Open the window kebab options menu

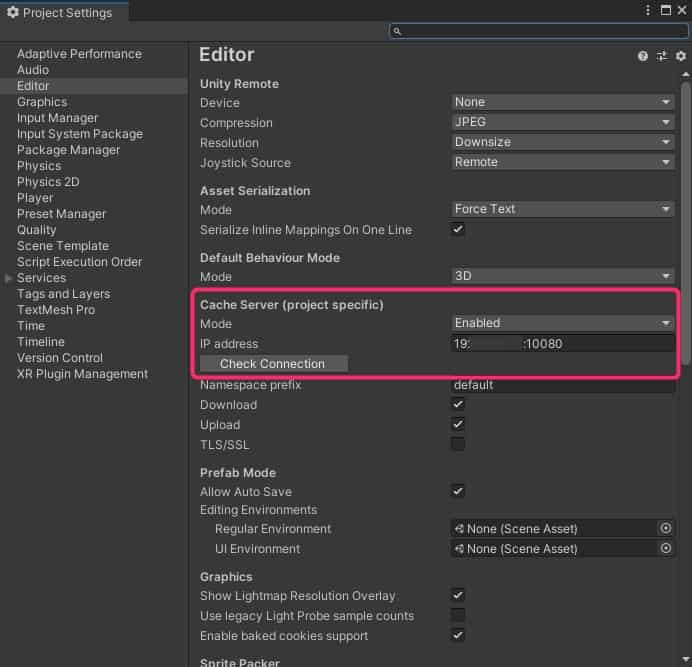649,11
